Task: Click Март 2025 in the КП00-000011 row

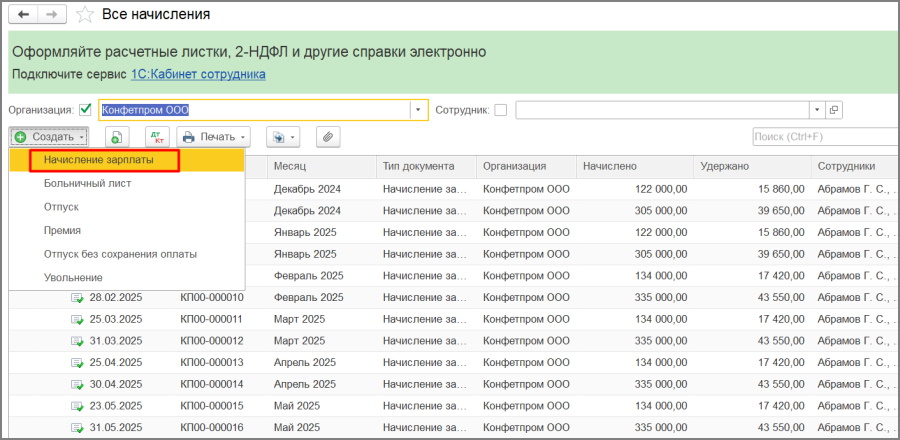Action: (299, 320)
